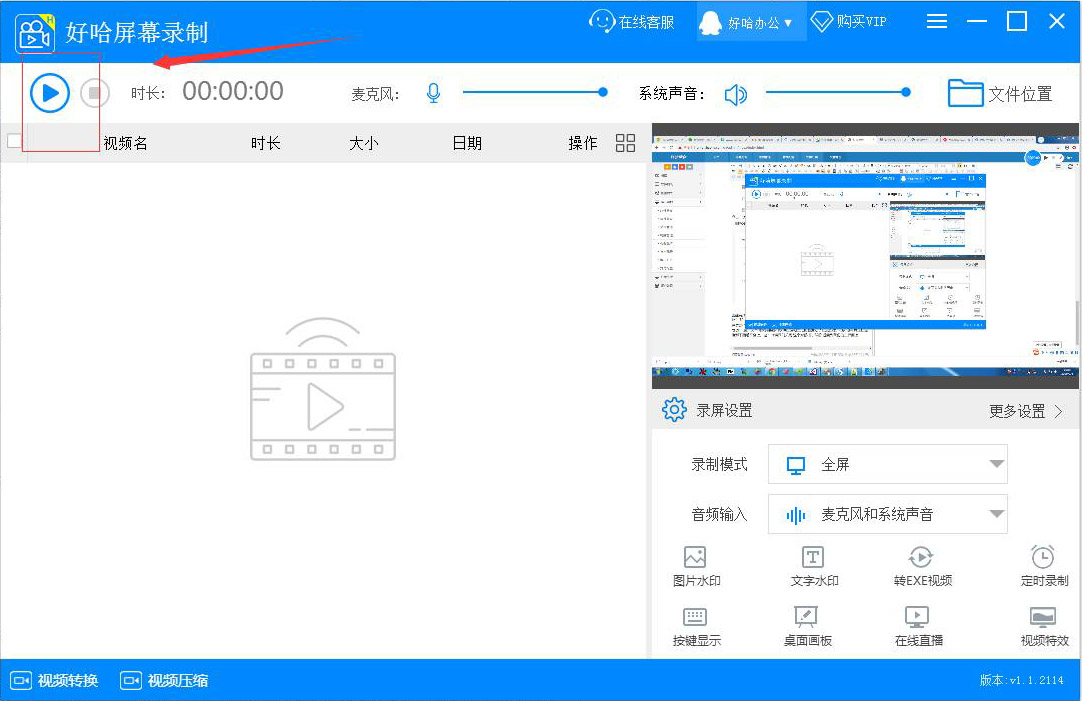Open 文字水印 text watermark
Image resolution: width=1082 pixels, height=701 pixels.
click(814, 566)
